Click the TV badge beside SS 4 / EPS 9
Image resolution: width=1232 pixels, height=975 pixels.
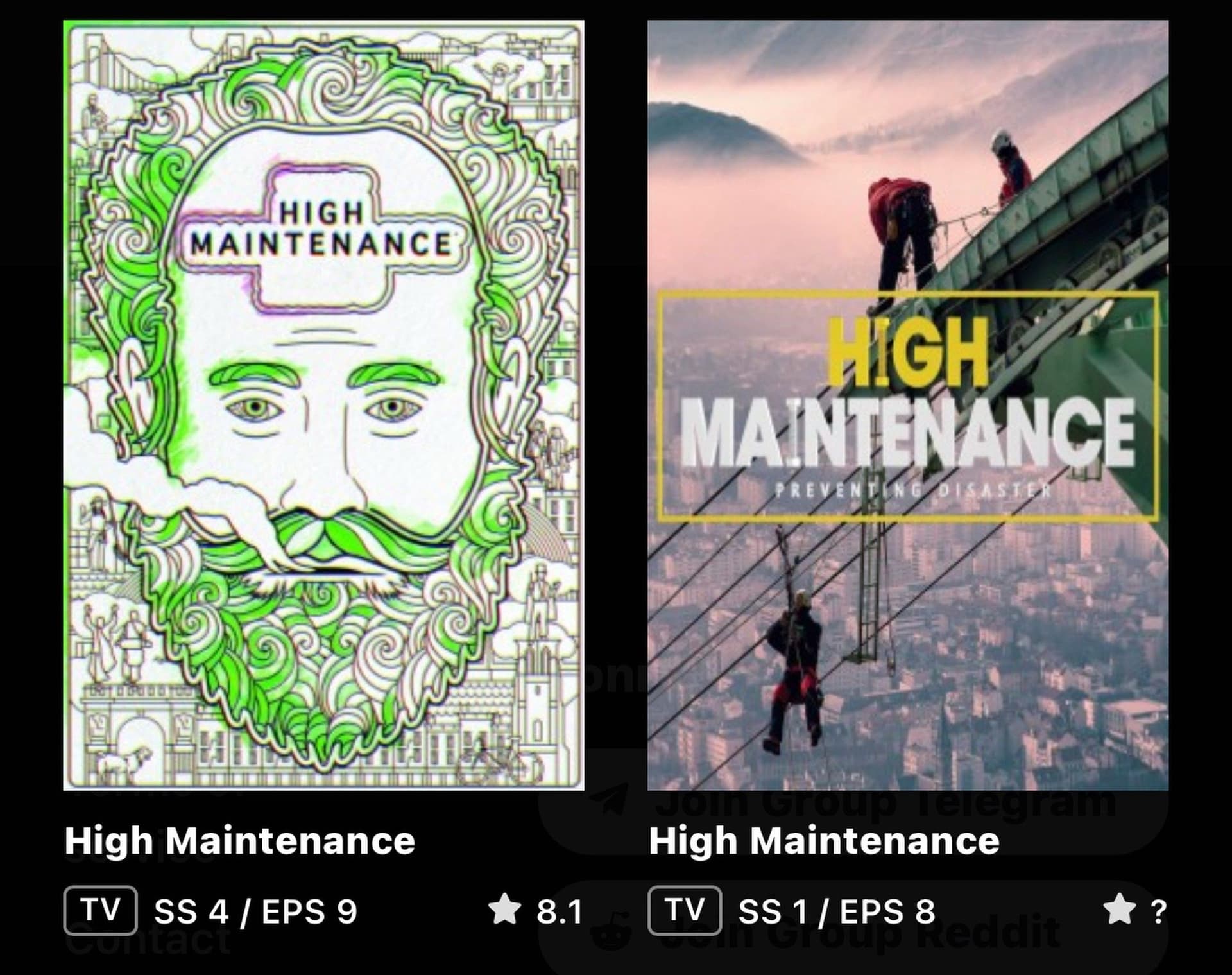[x=100, y=910]
